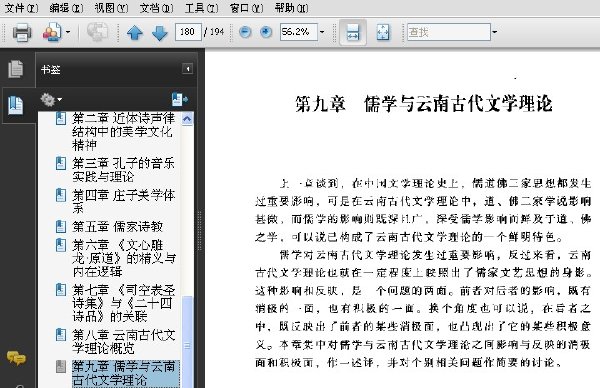Screen dimensions: 600x388
Task: Click the panel splitter grip handle
Action: point(199,231)
